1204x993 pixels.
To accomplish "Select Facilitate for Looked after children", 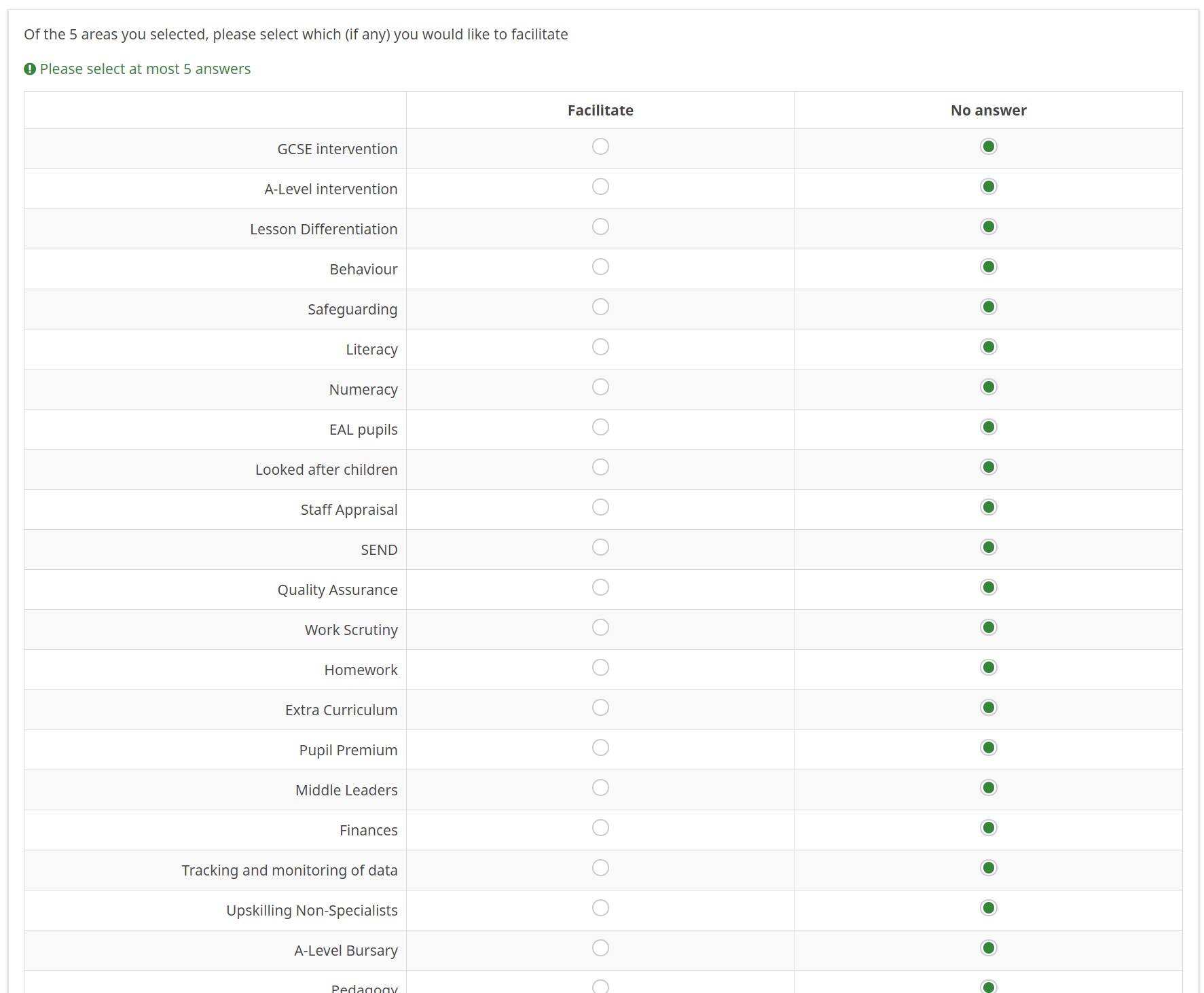I will point(600,467).
